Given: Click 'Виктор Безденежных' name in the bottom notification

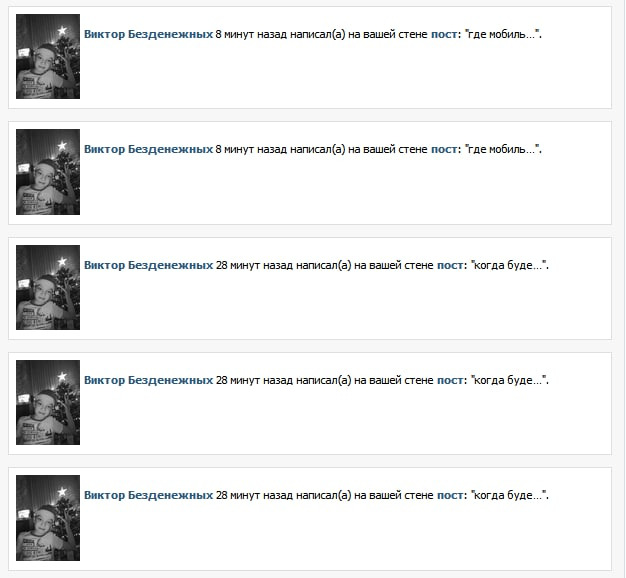Looking at the screenshot, I should point(149,495).
